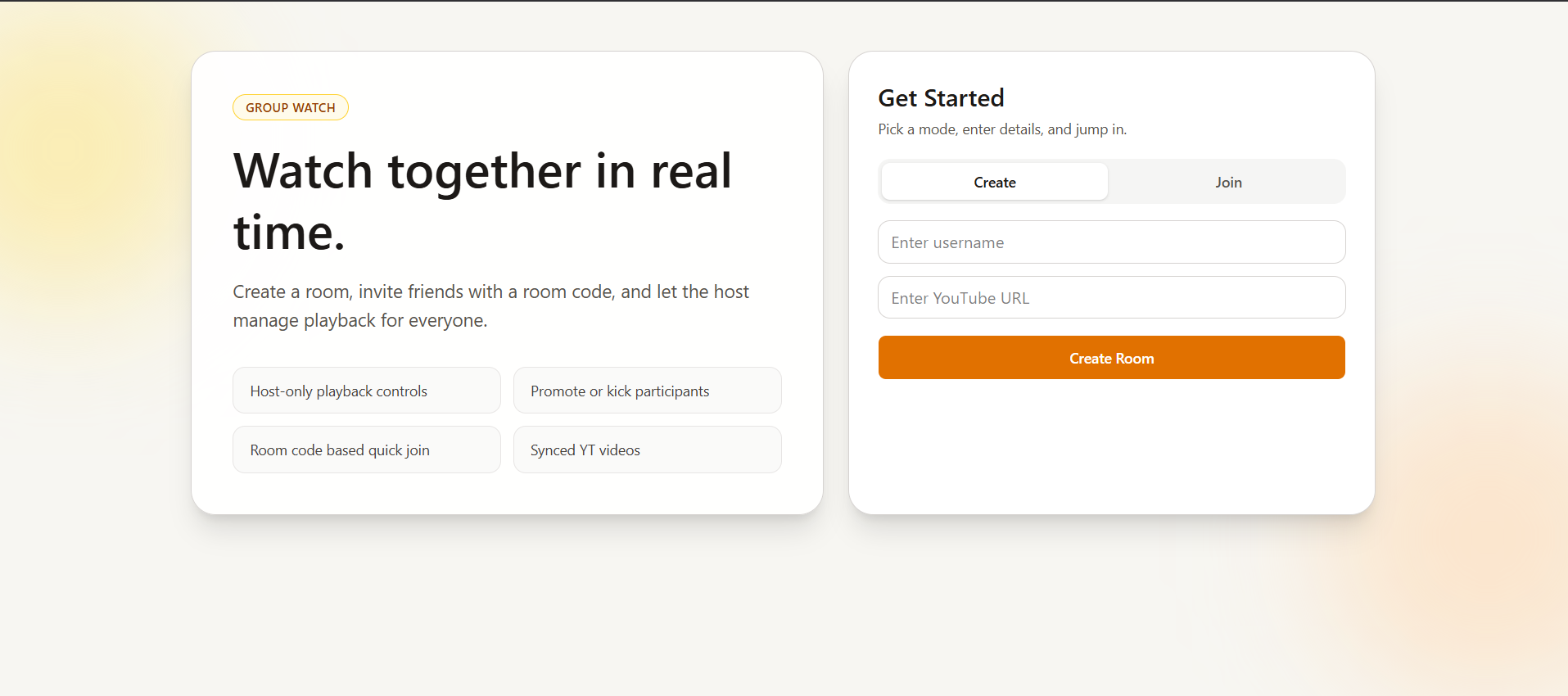This screenshot has width=1568, height=696.
Task: Switch to the Create tab
Action: click(994, 182)
